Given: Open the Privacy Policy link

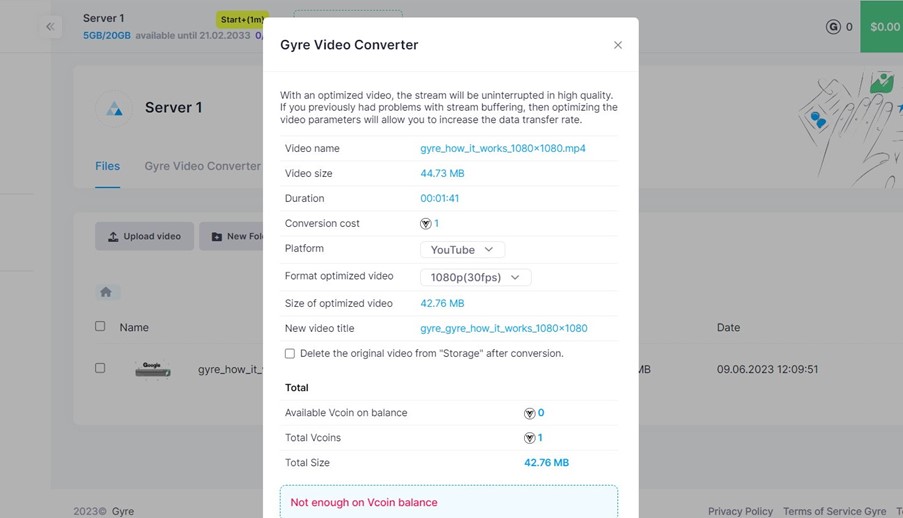Looking at the screenshot, I should (x=740, y=511).
